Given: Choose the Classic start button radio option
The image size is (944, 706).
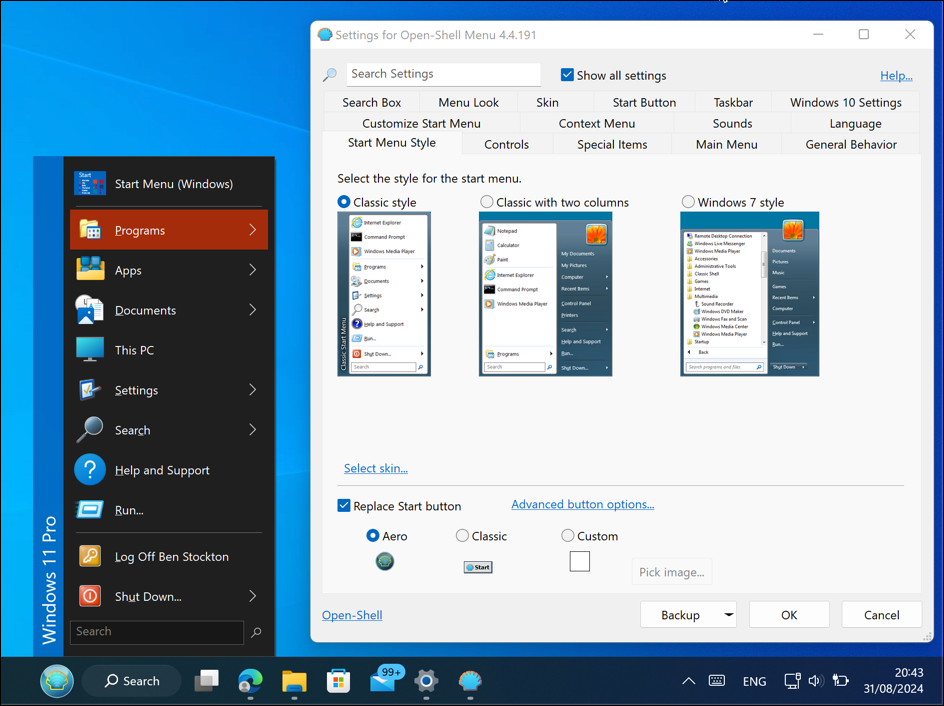Looking at the screenshot, I should coord(462,536).
